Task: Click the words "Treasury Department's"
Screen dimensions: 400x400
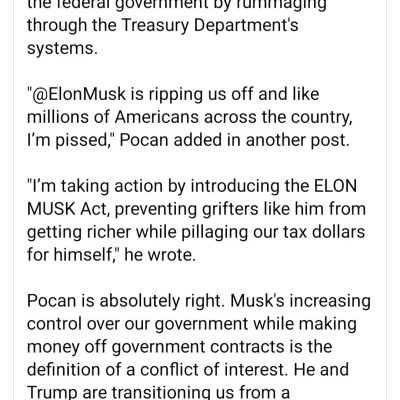Action: [209, 26]
